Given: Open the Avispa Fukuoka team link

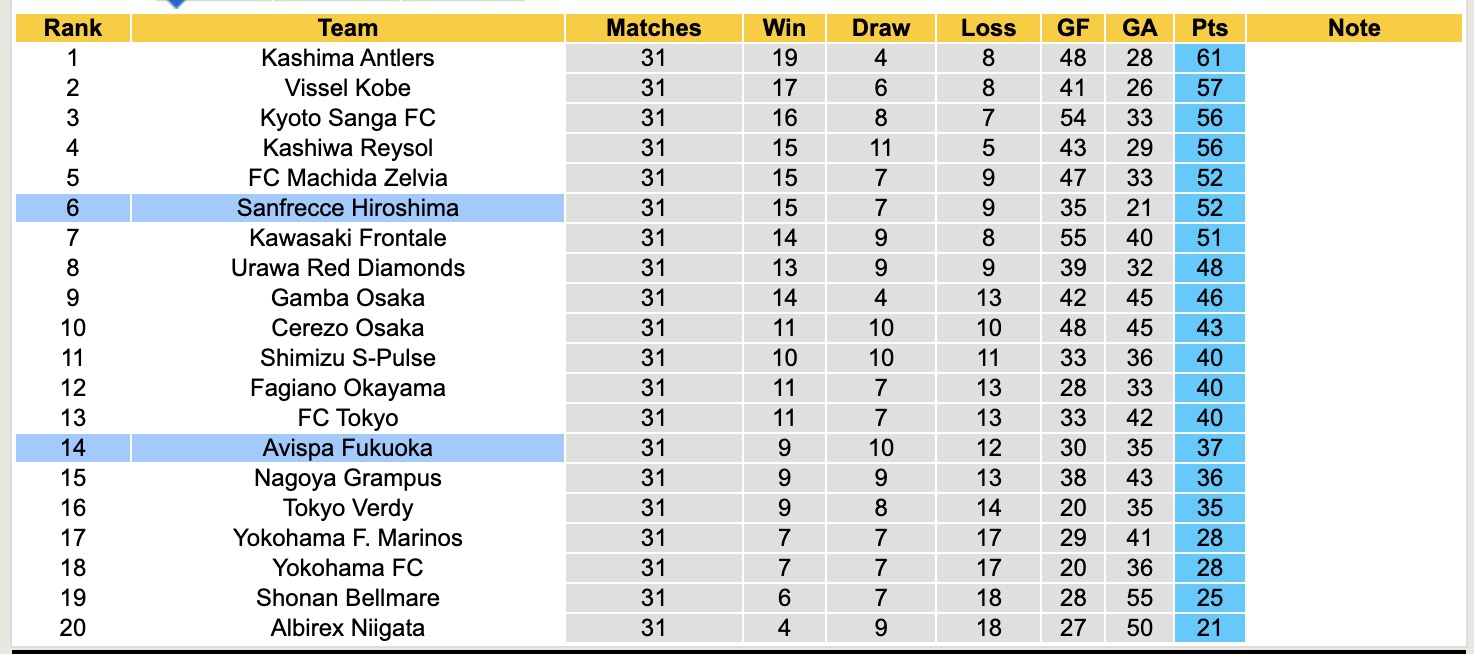Looking at the screenshot, I should click(x=347, y=448).
